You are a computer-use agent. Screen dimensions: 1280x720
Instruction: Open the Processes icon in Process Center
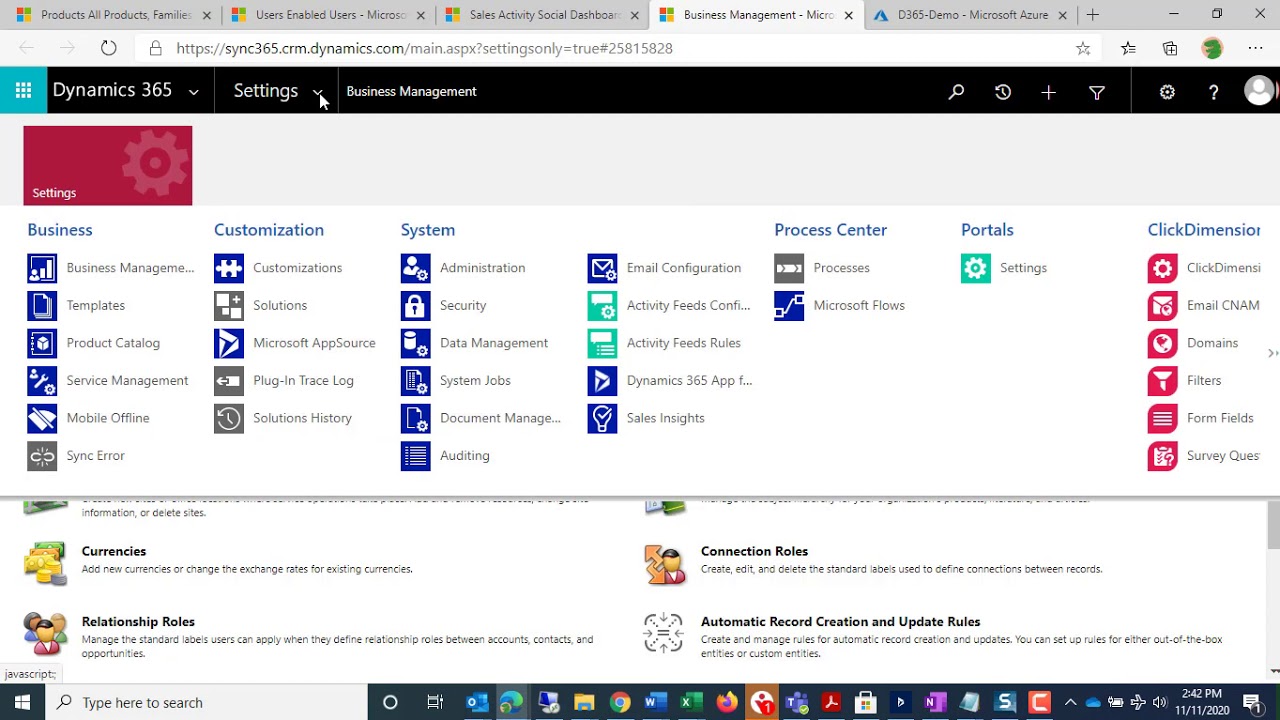(789, 268)
